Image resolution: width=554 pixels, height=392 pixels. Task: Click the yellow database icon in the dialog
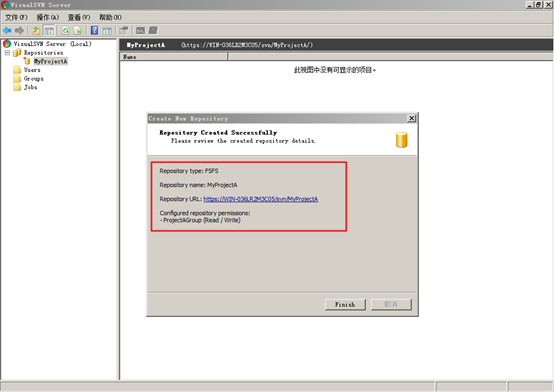point(401,140)
